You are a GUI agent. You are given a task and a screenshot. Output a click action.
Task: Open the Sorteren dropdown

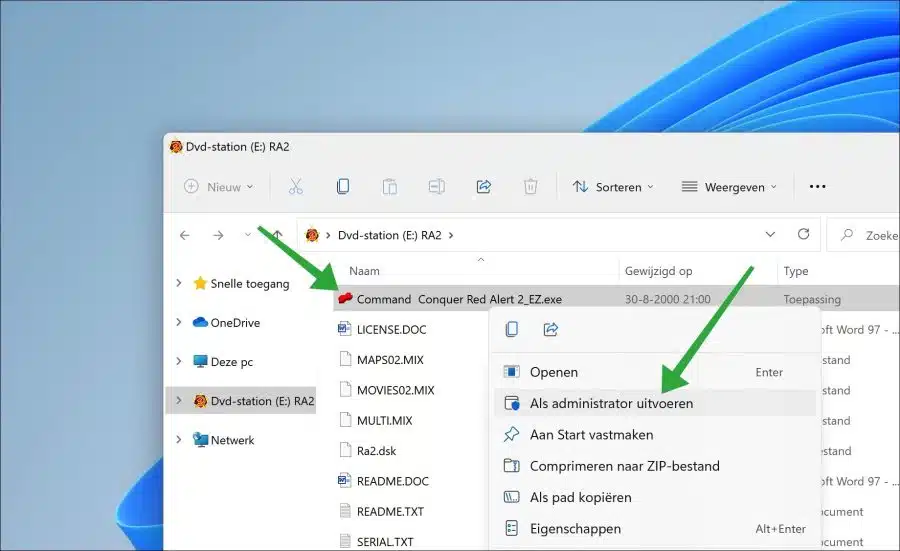pyautogui.click(x=613, y=187)
